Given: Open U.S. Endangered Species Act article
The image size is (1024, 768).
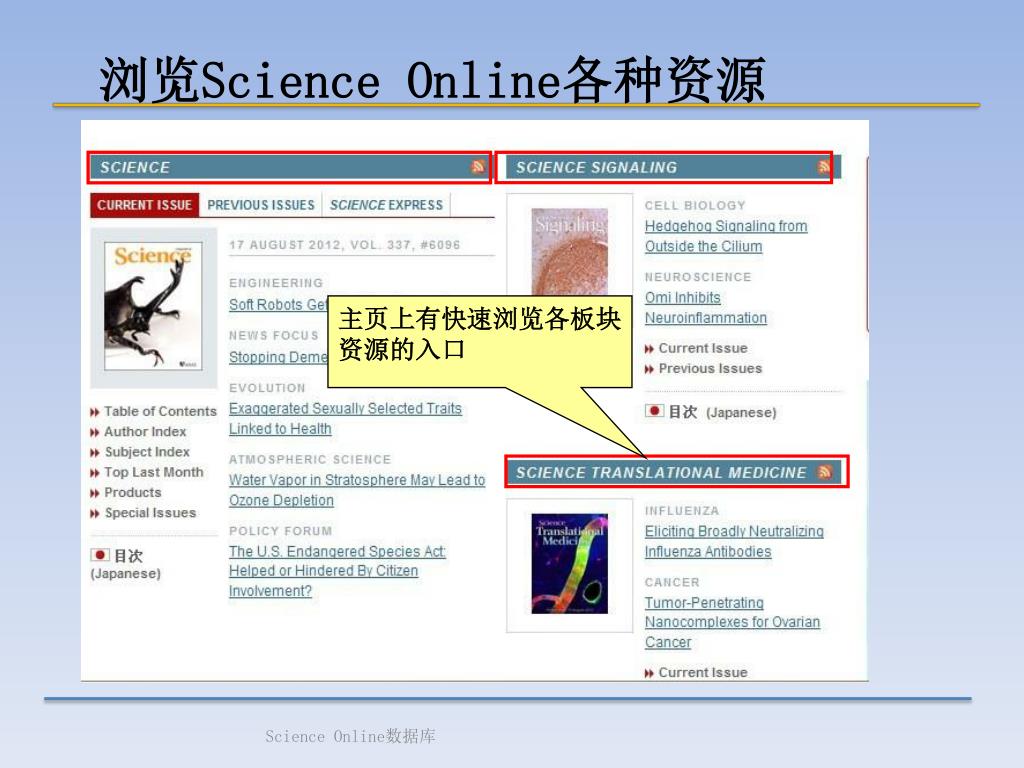Looking at the screenshot, I should 337,571.
